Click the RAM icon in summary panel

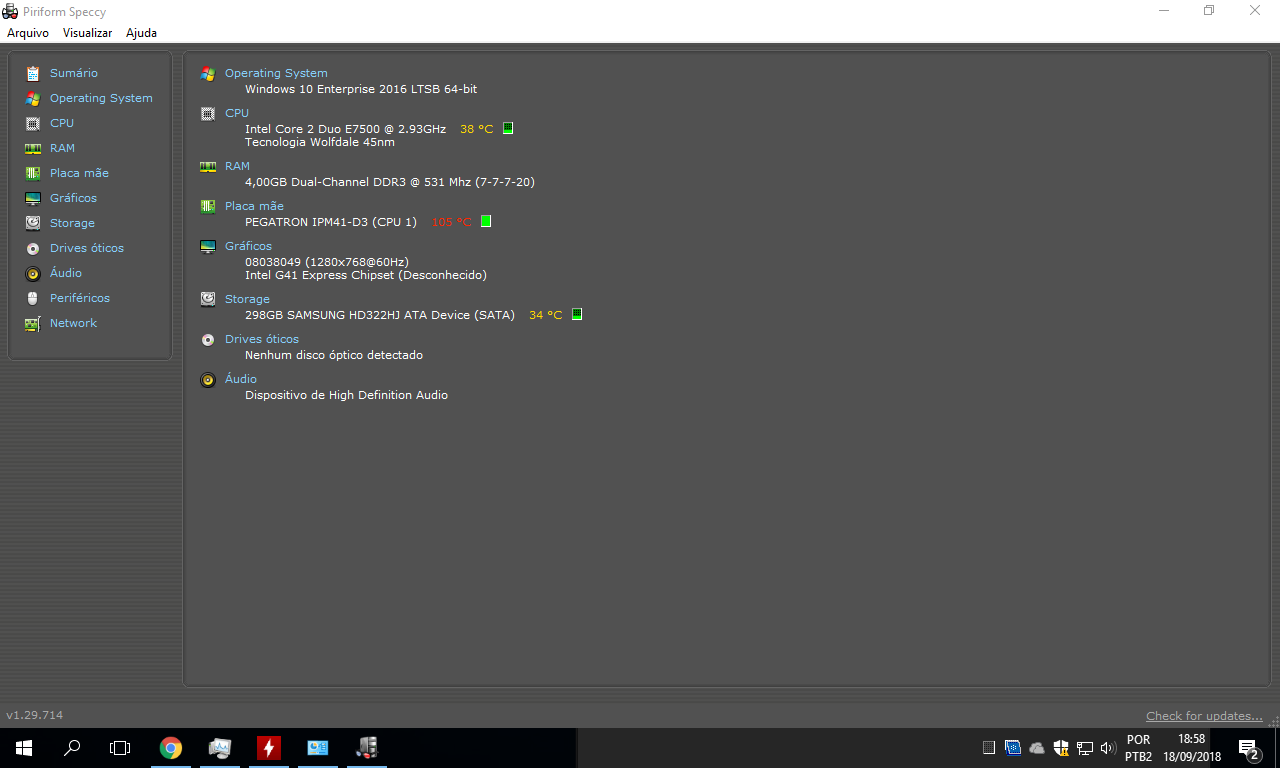pos(208,166)
